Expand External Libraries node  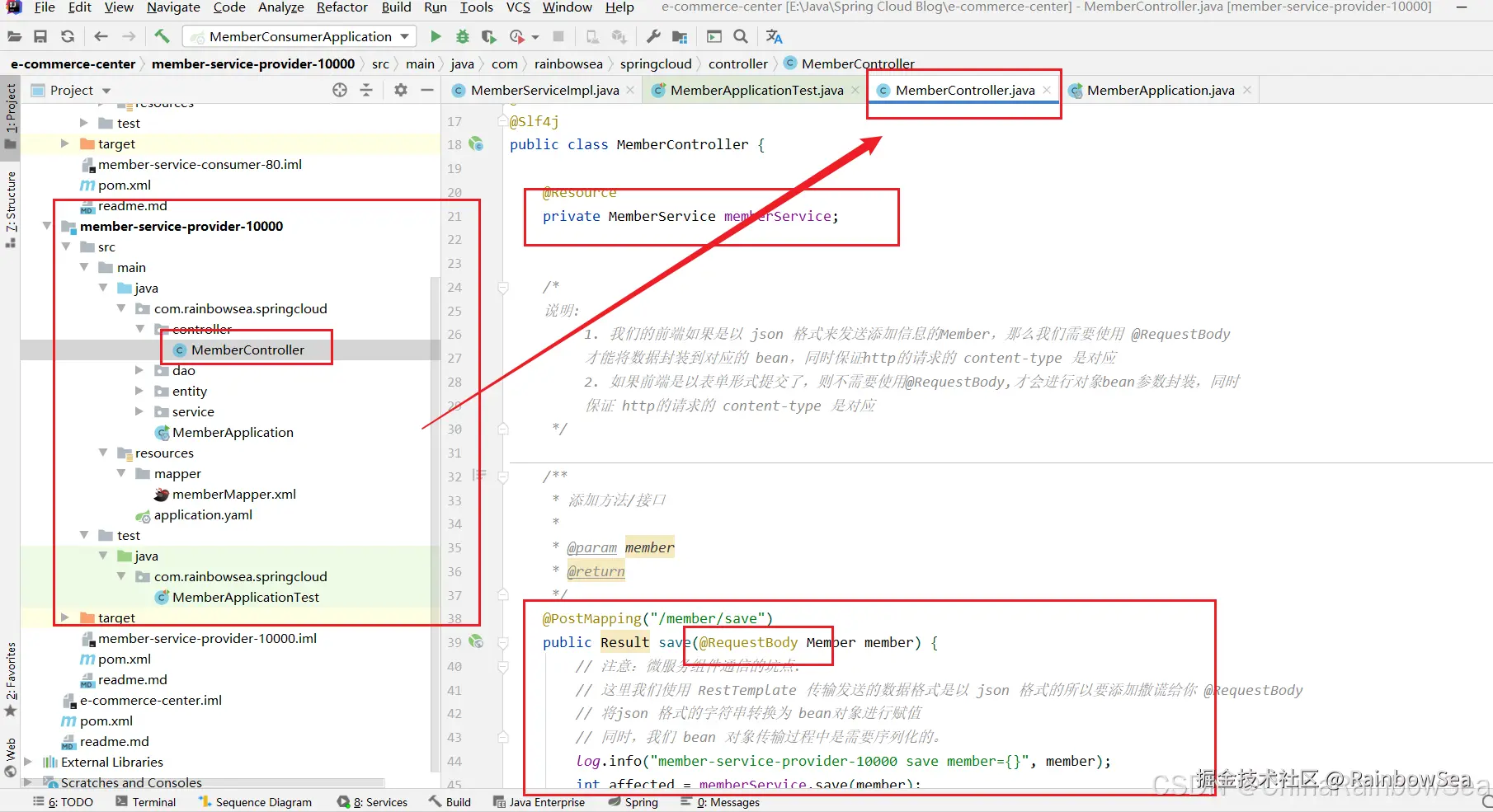coord(28,762)
